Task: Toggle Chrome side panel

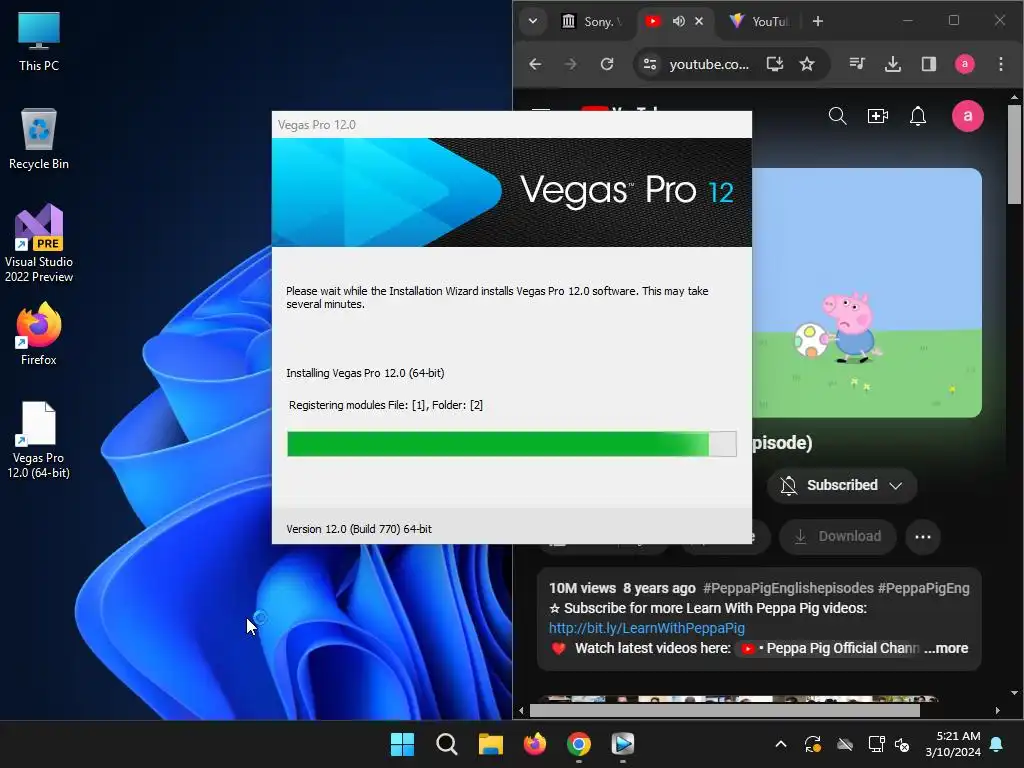Action: pyautogui.click(x=929, y=64)
